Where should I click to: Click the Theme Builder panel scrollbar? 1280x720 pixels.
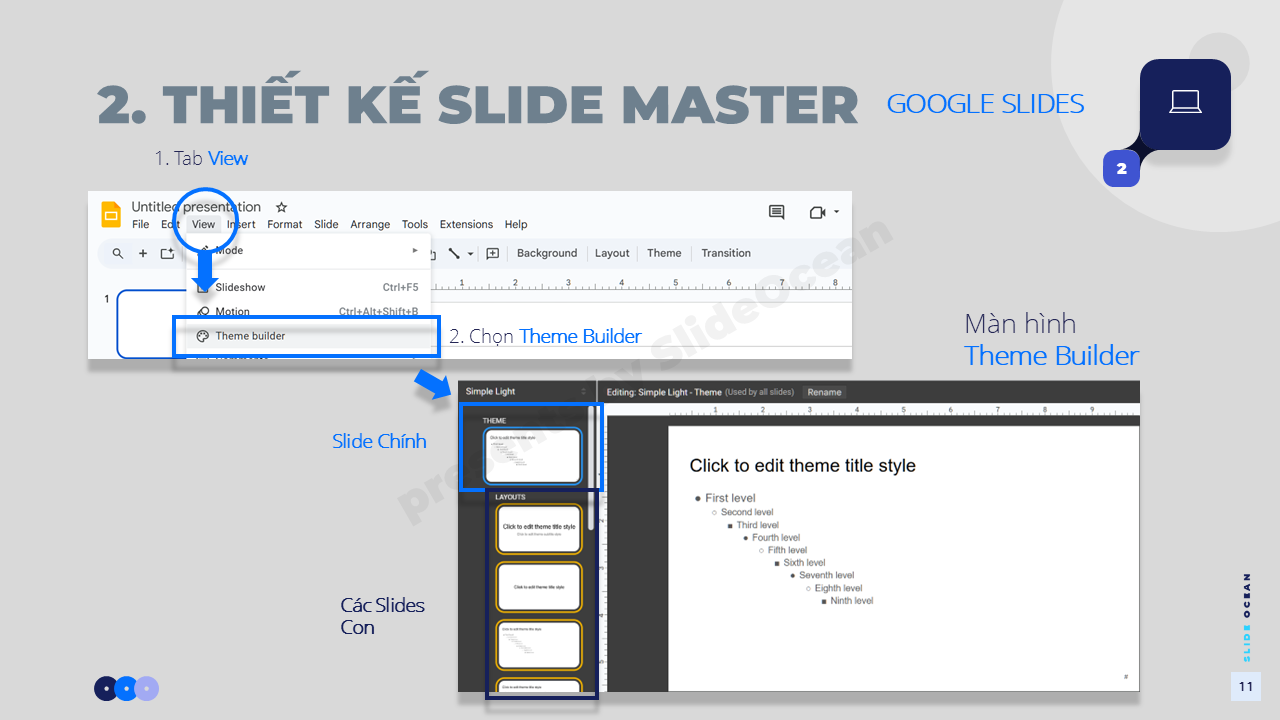click(591, 467)
